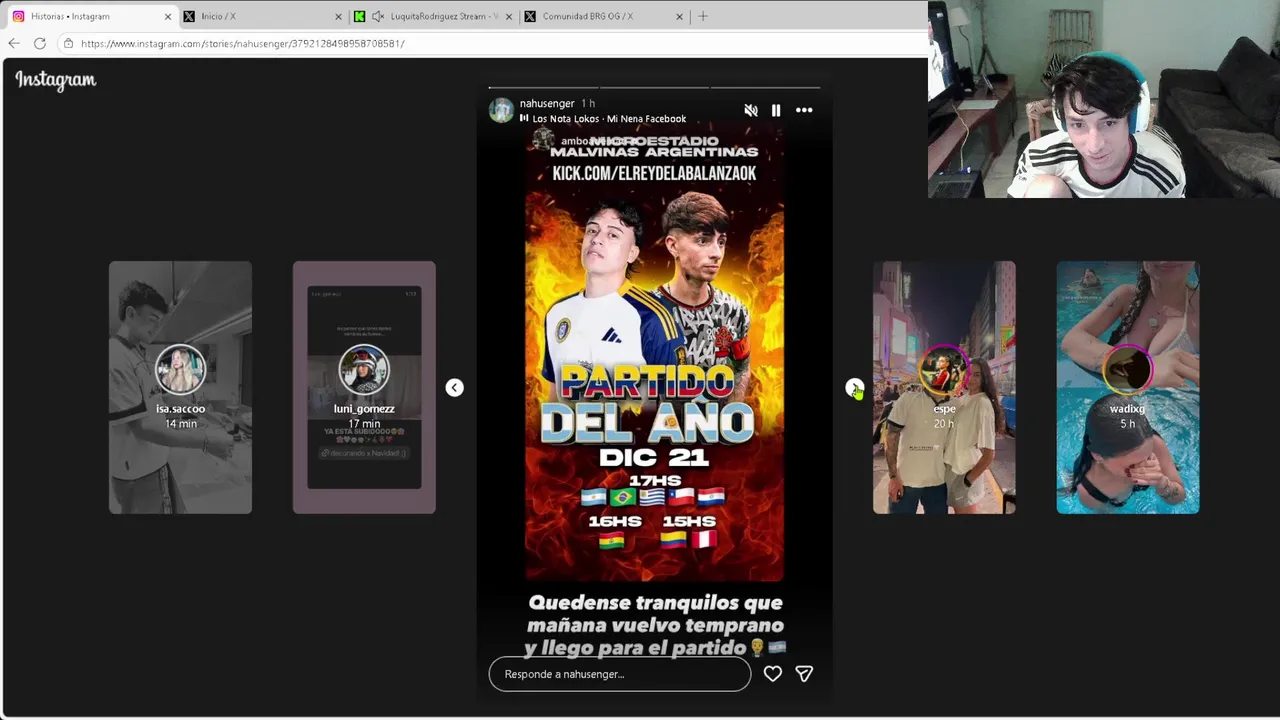Reload the page with refresh icon
Screen dimensions: 1280x720
pyautogui.click(x=40, y=43)
